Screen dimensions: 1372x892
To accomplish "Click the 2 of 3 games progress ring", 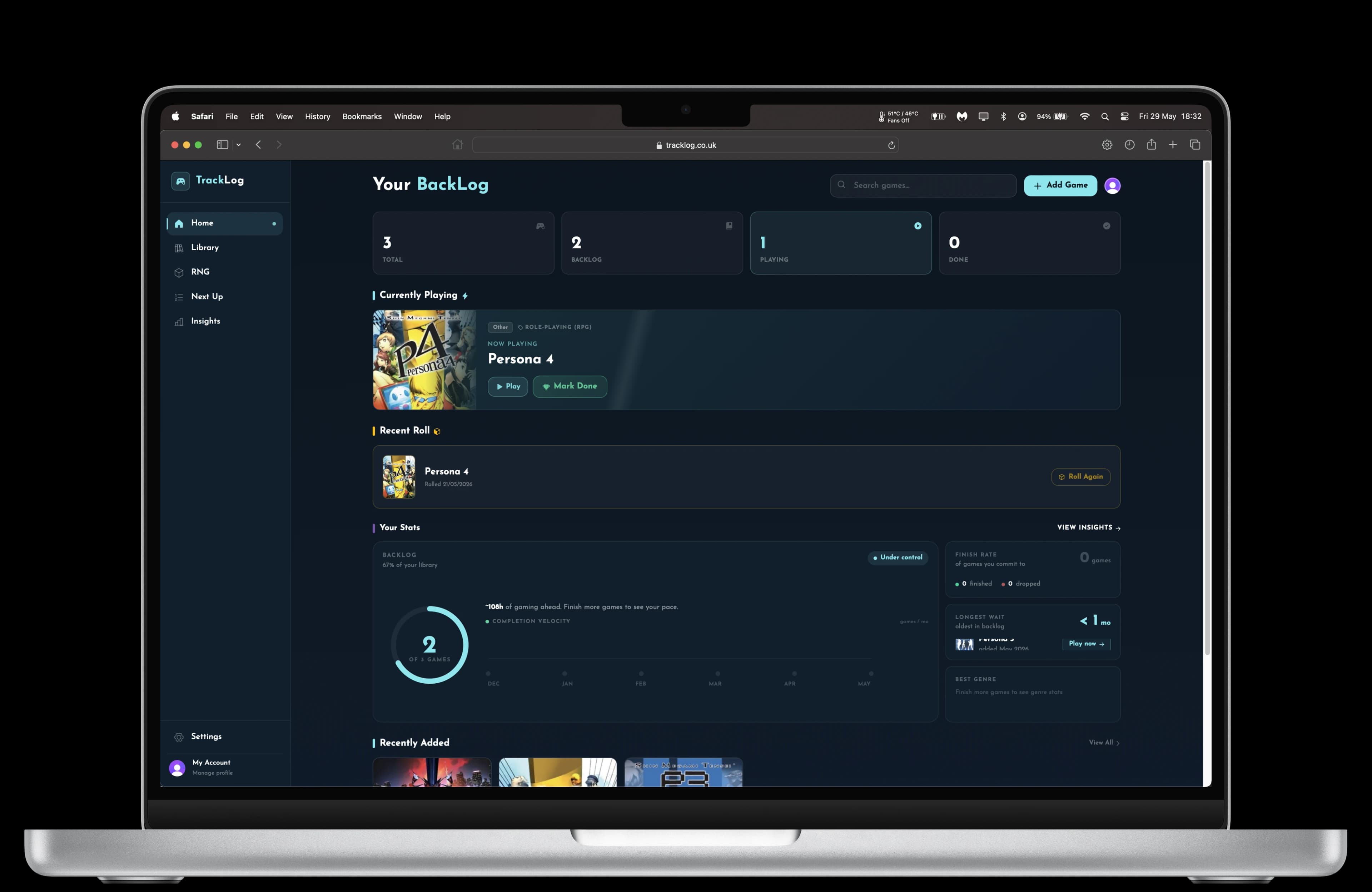I will click(x=429, y=645).
